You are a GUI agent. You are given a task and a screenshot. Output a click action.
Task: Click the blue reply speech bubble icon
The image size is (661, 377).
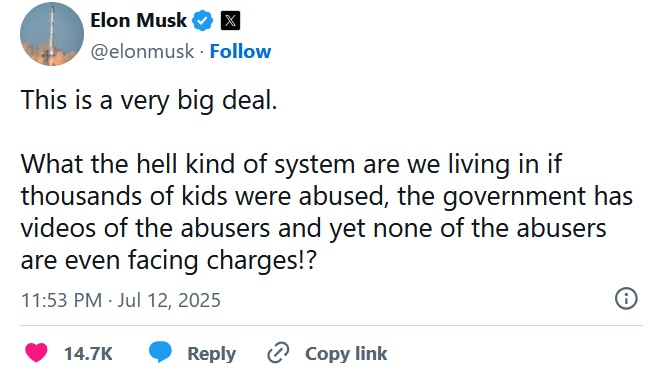pos(160,352)
